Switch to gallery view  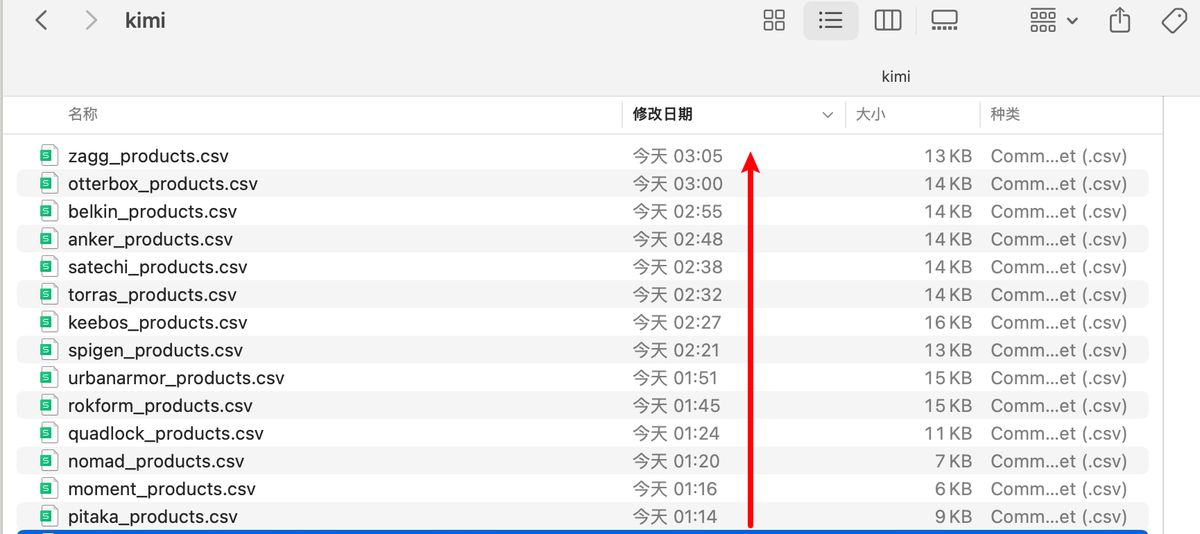[x=944, y=20]
